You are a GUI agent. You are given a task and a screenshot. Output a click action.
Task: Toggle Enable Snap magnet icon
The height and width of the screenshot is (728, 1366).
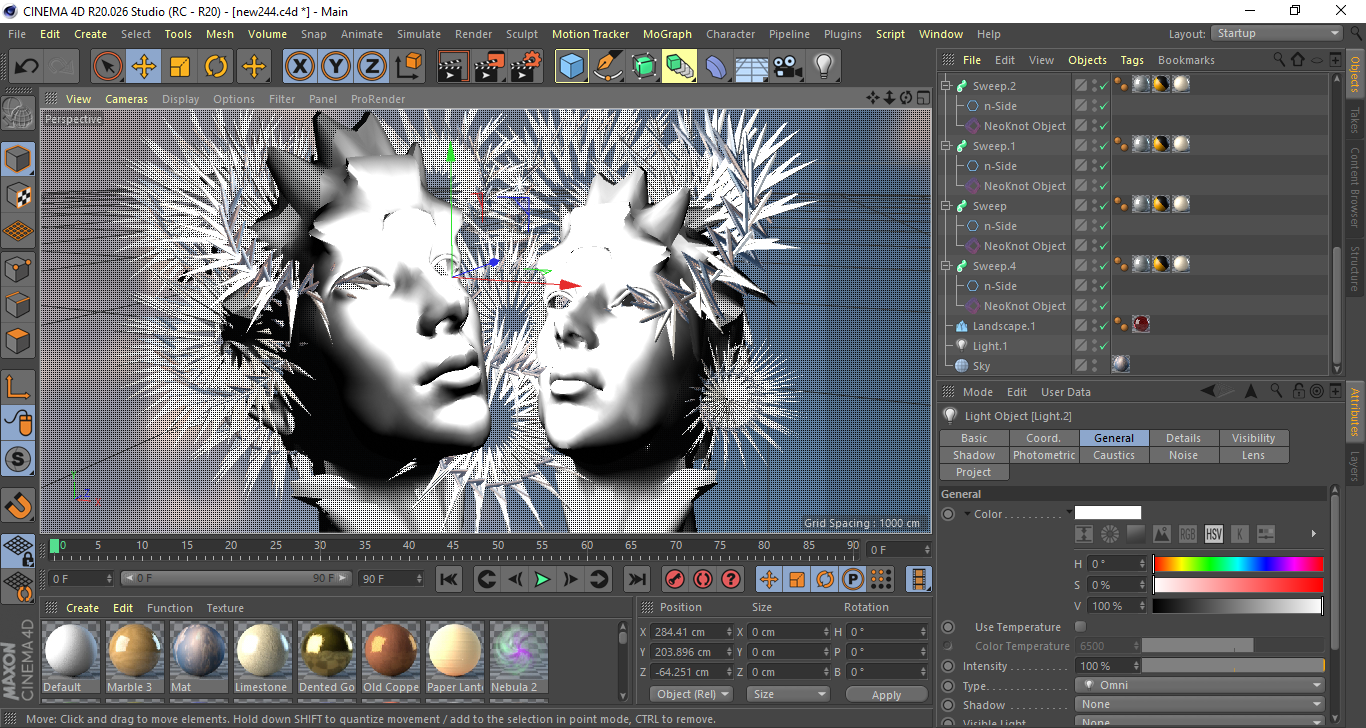(18, 506)
